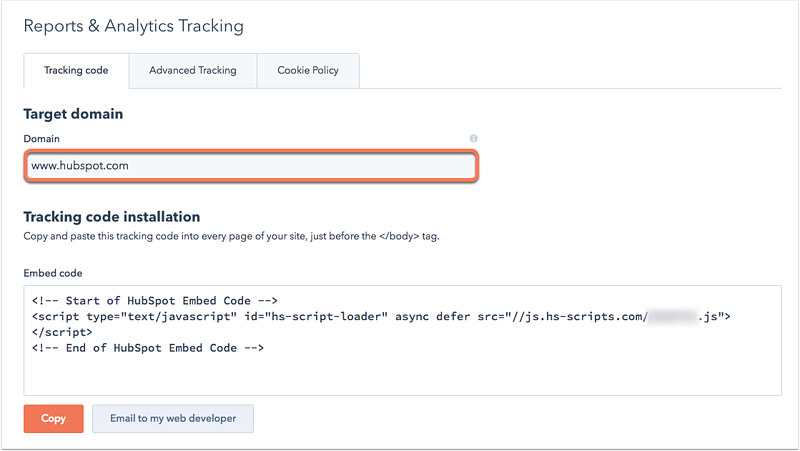800x451 pixels.
Task: Click the Tracking code installation heading
Action: point(112,216)
